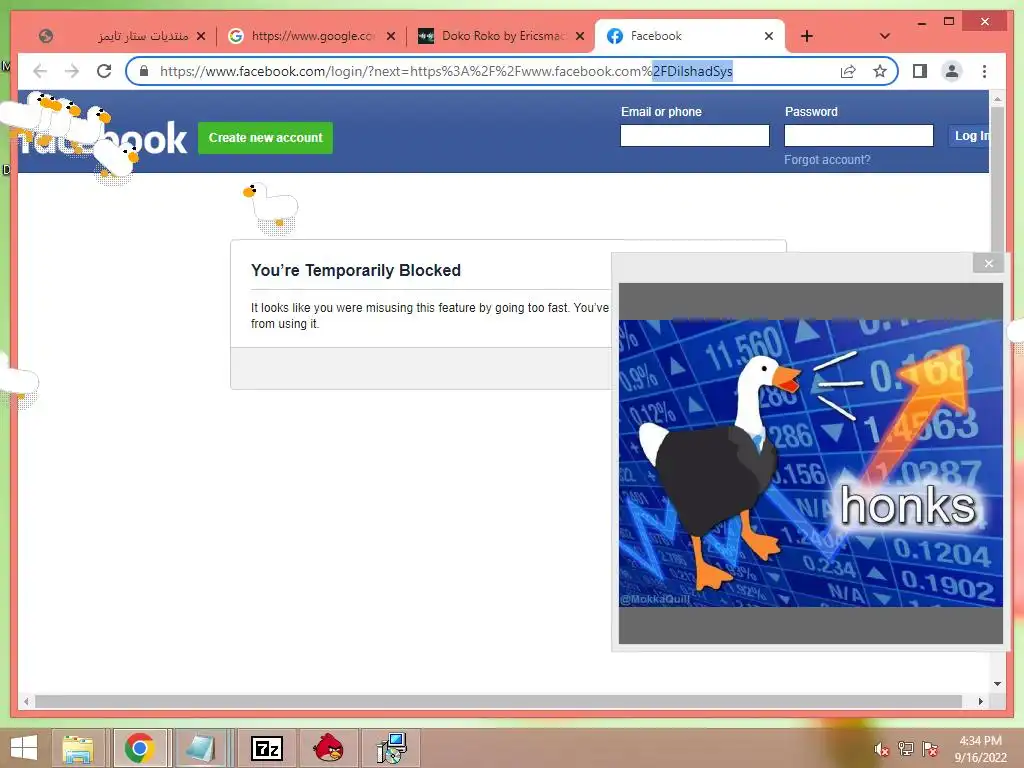Image resolution: width=1024 pixels, height=768 pixels.
Task: Click Create new account button
Action: (265, 138)
